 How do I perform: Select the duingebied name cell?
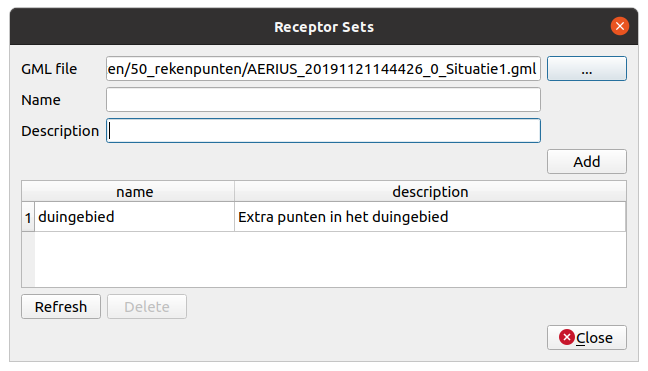tap(135, 217)
